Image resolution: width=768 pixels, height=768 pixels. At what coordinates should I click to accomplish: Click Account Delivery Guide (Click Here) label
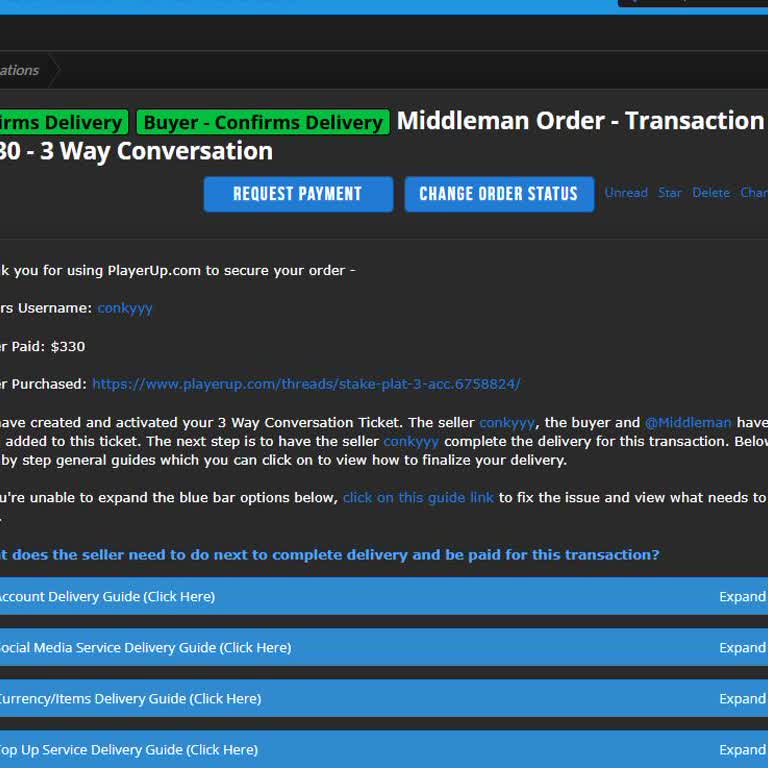tap(107, 597)
